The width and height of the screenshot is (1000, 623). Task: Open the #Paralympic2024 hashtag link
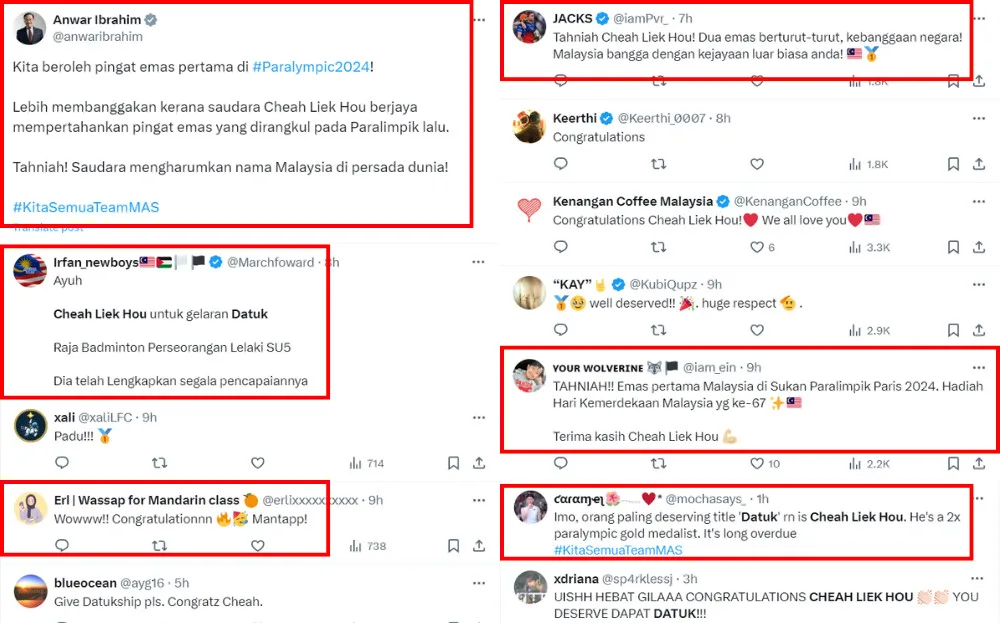pyautogui.click(x=311, y=67)
